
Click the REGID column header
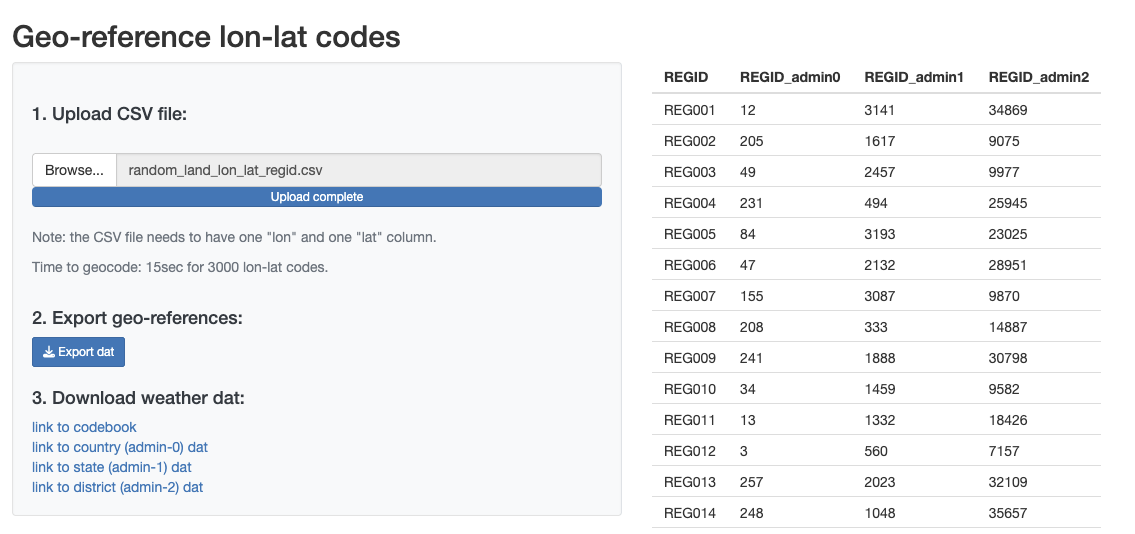tap(685, 77)
